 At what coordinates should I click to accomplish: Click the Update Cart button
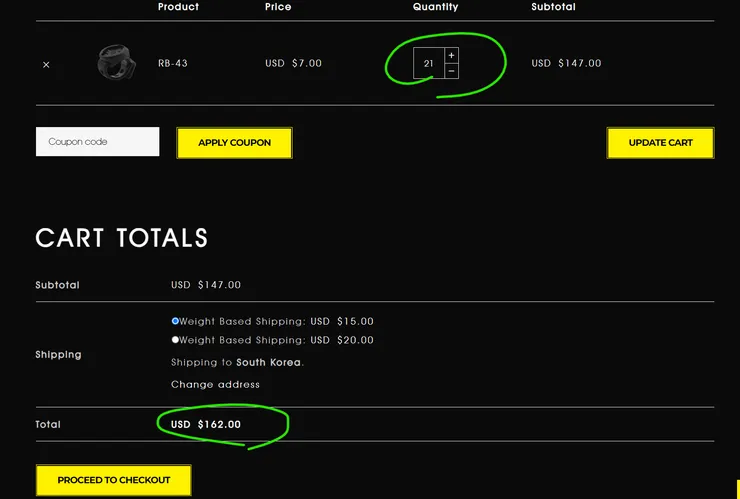point(660,143)
